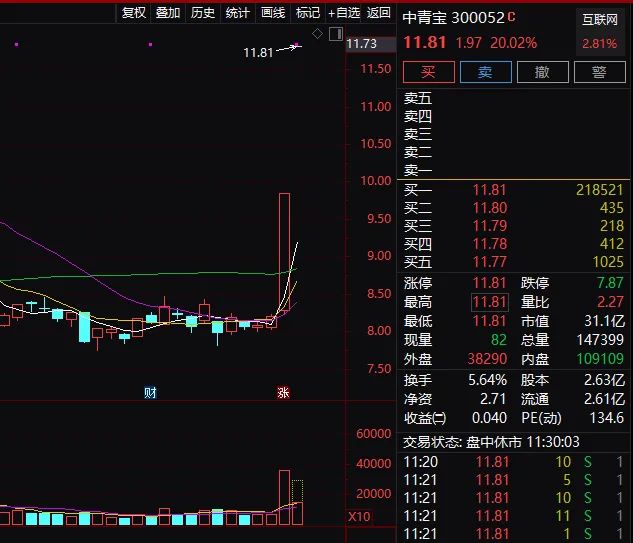Click the 返回 back button

click(x=379, y=13)
